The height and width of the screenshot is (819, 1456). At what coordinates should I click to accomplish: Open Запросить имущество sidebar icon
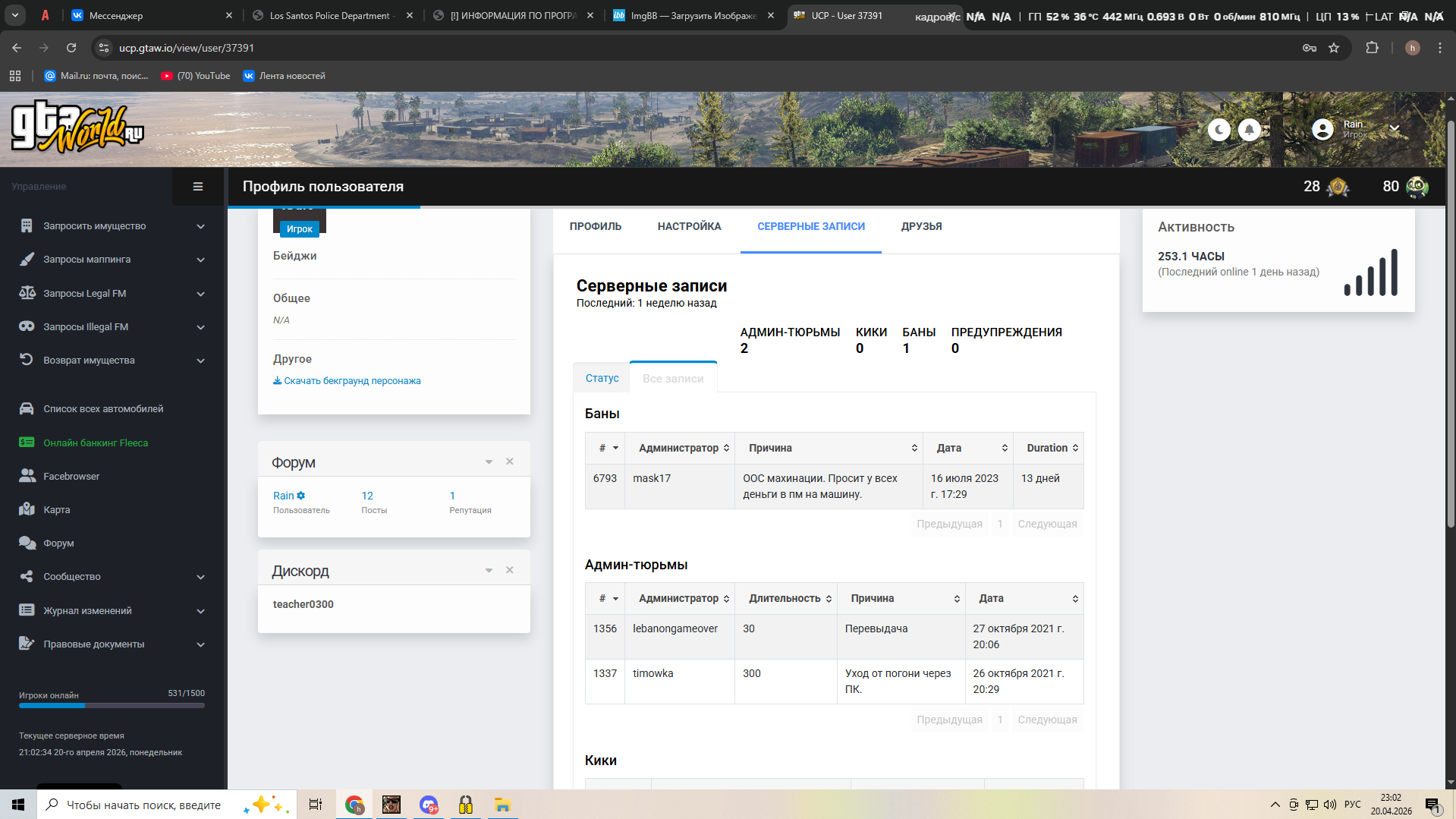coord(27,226)
